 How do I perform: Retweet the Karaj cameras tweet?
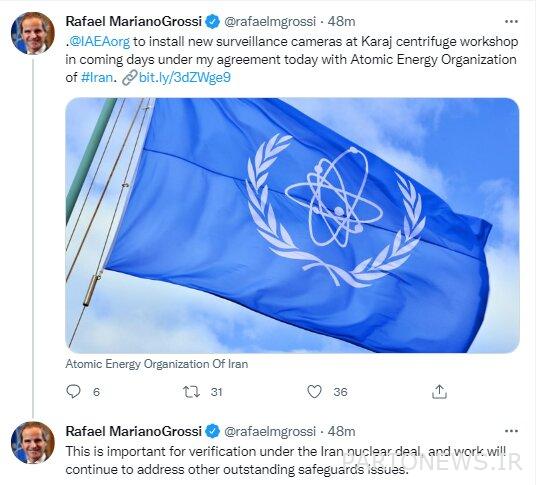(191, 392)
